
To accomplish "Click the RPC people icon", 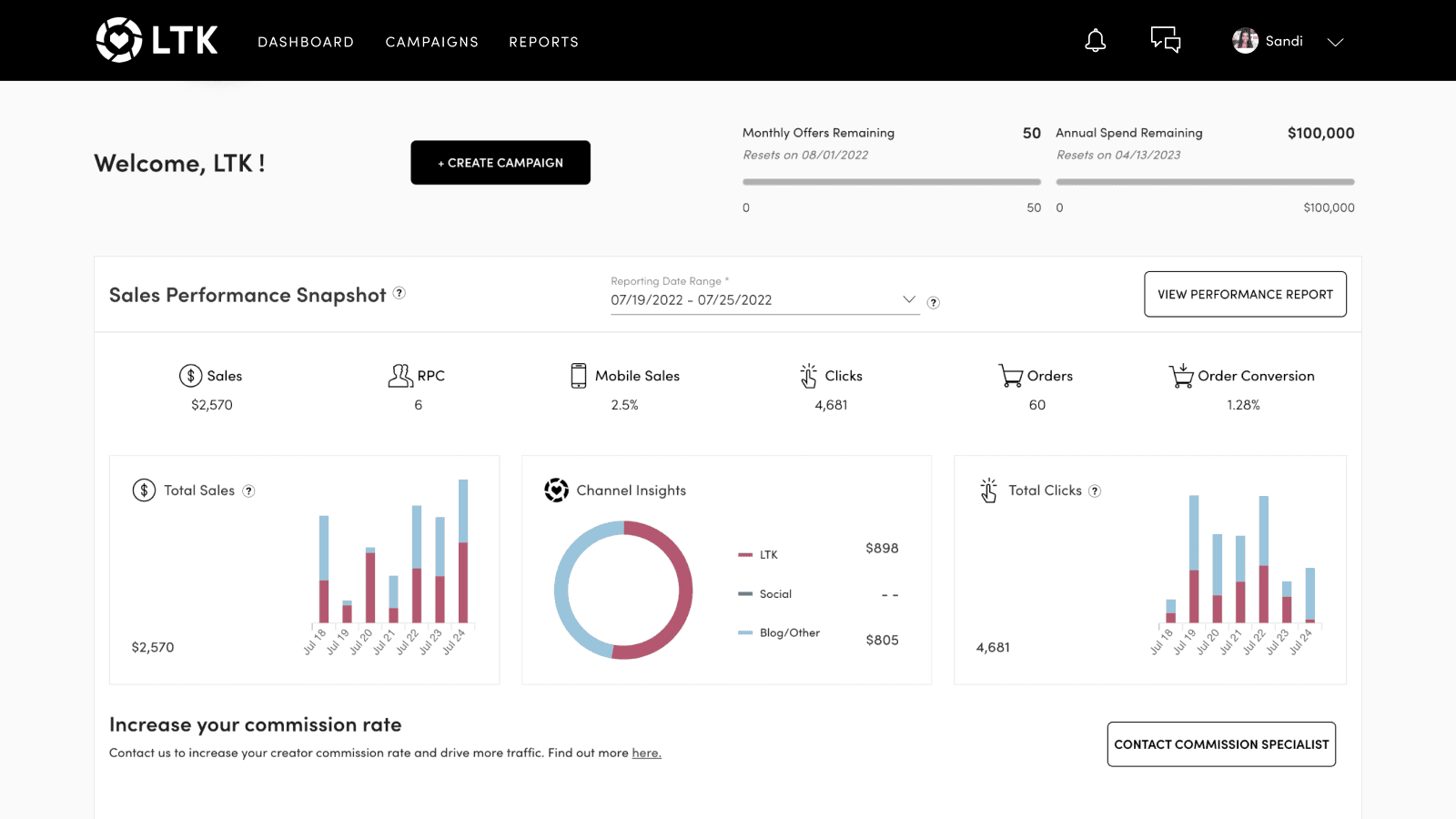I will 398,375.
